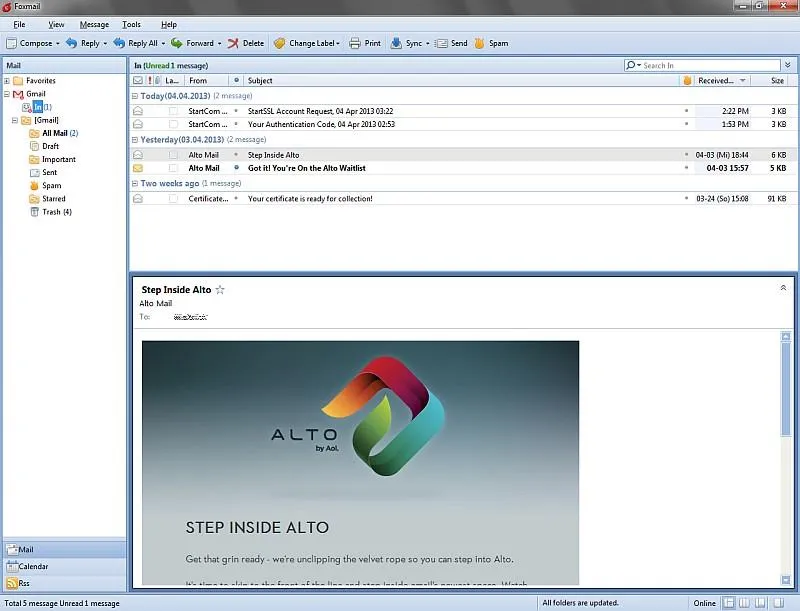Open the Spam folder under Gmail
Image resolution: width=800 pixels, height=611 pixels.
[51, 185]
